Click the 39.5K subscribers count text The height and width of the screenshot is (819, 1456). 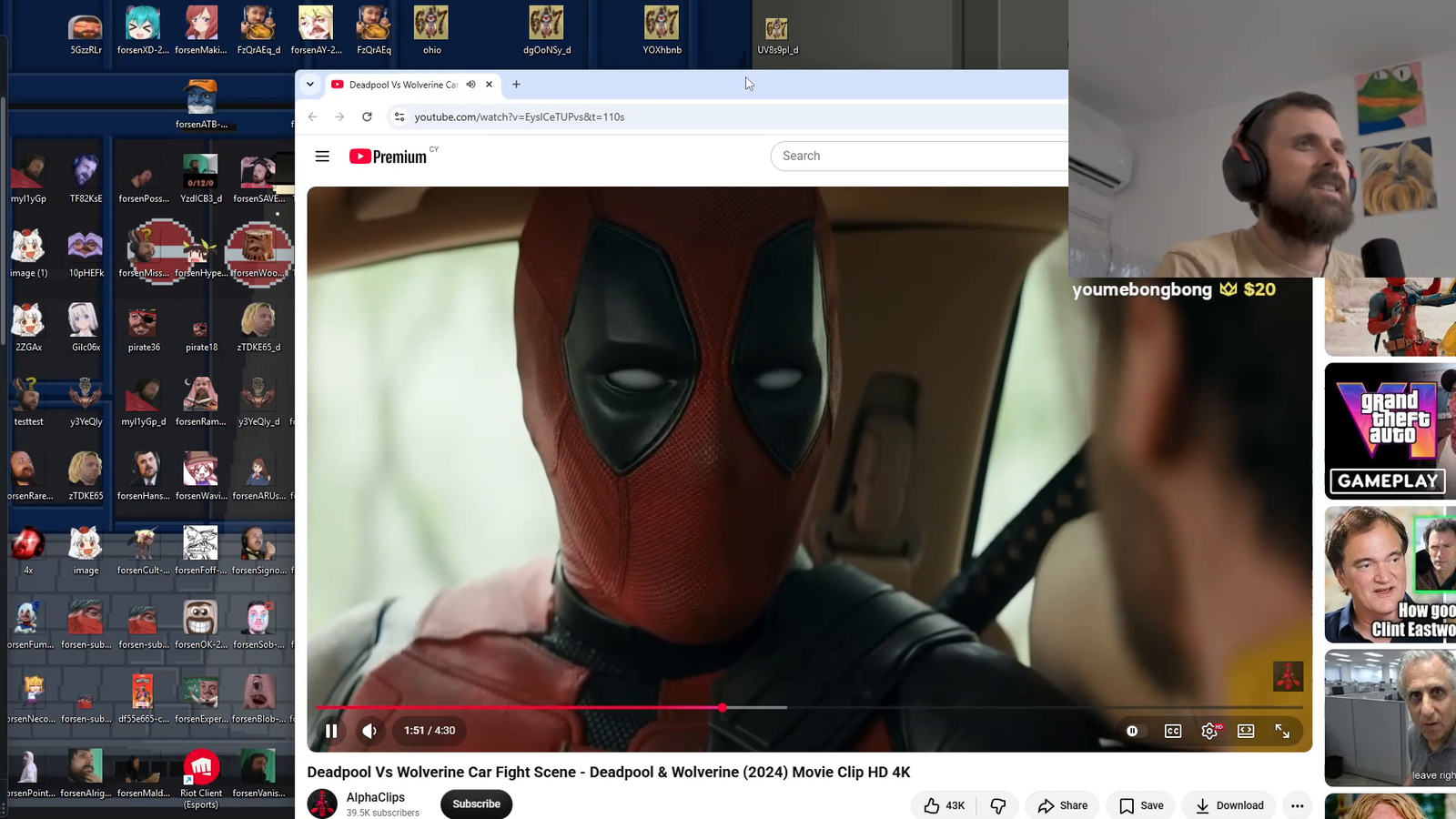click(x=383, y=813)
